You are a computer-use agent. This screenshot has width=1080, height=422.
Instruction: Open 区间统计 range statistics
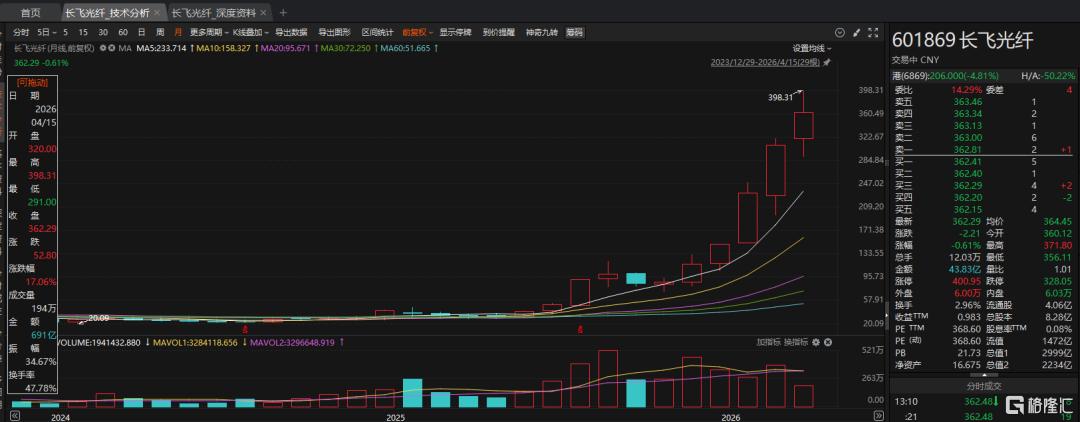click(x=378, y=32)
